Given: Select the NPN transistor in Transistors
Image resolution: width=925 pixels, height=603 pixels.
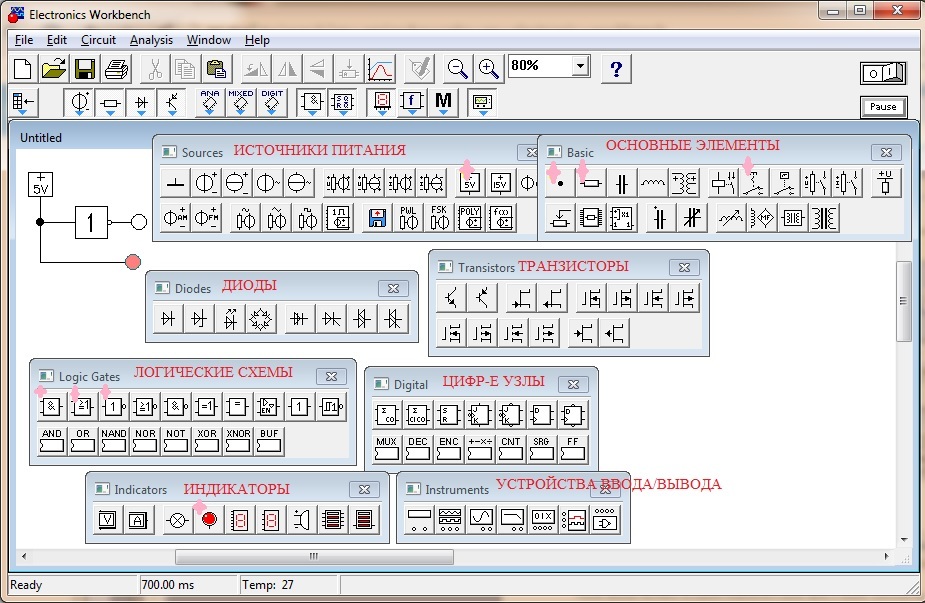Looking at the screenshot, I should (x=451, y=298).
